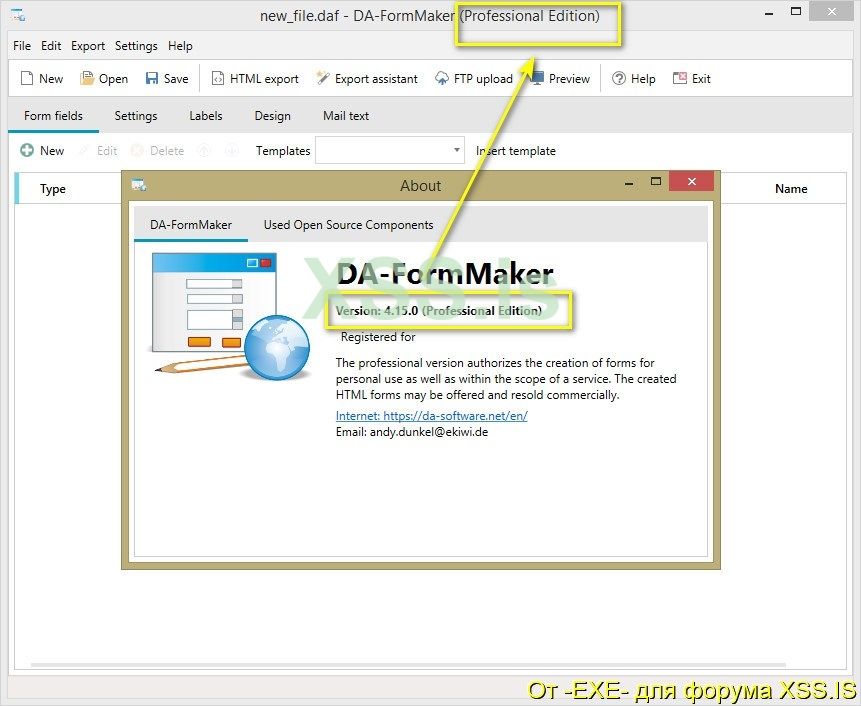Start HTML export from the toolbar

[x=255, y=79]
